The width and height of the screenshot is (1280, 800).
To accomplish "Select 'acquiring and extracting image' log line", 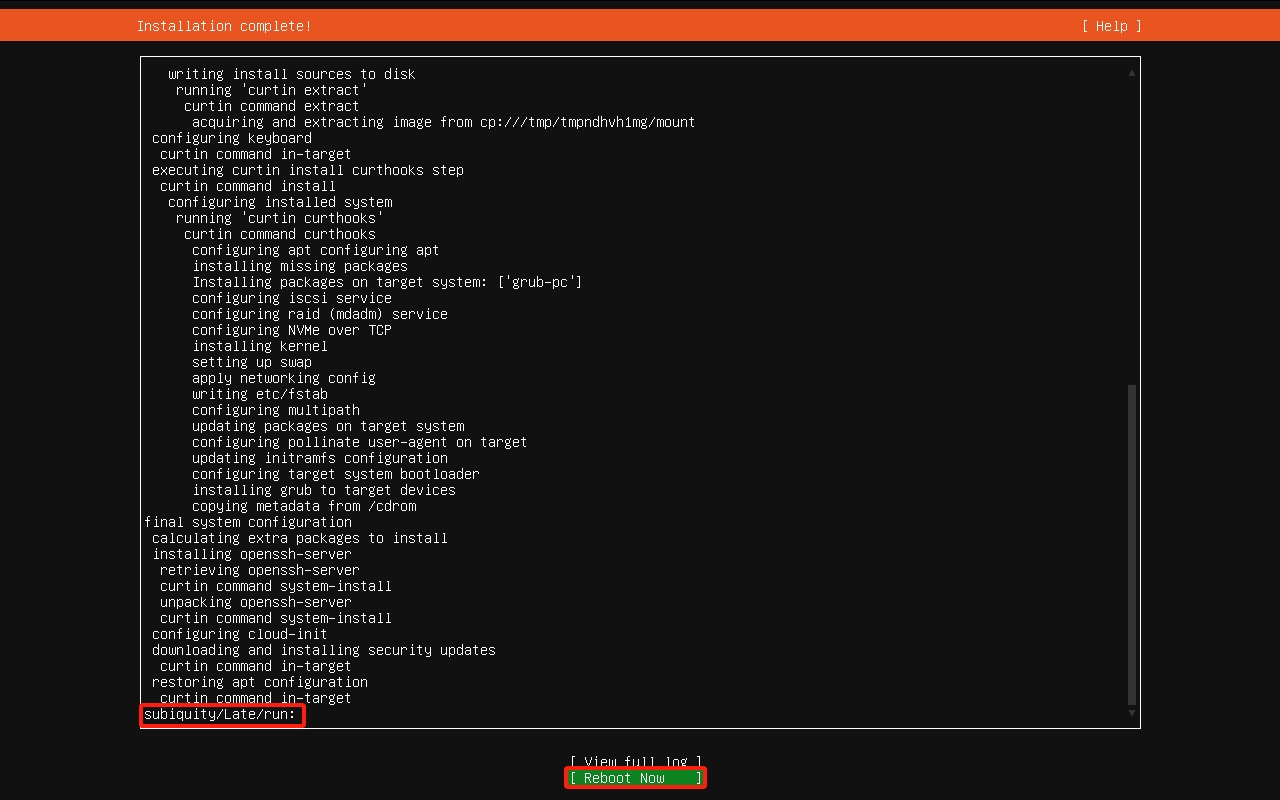I will (444, 122).
